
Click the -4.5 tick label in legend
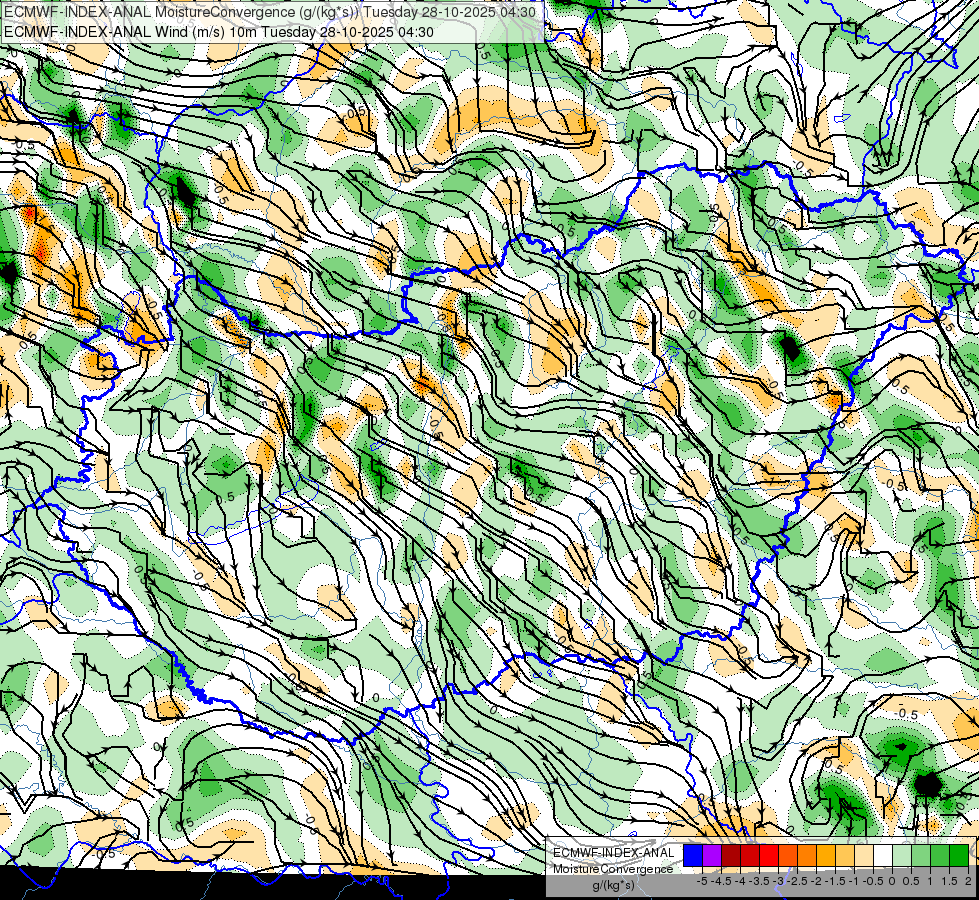(x=721, y=881)
